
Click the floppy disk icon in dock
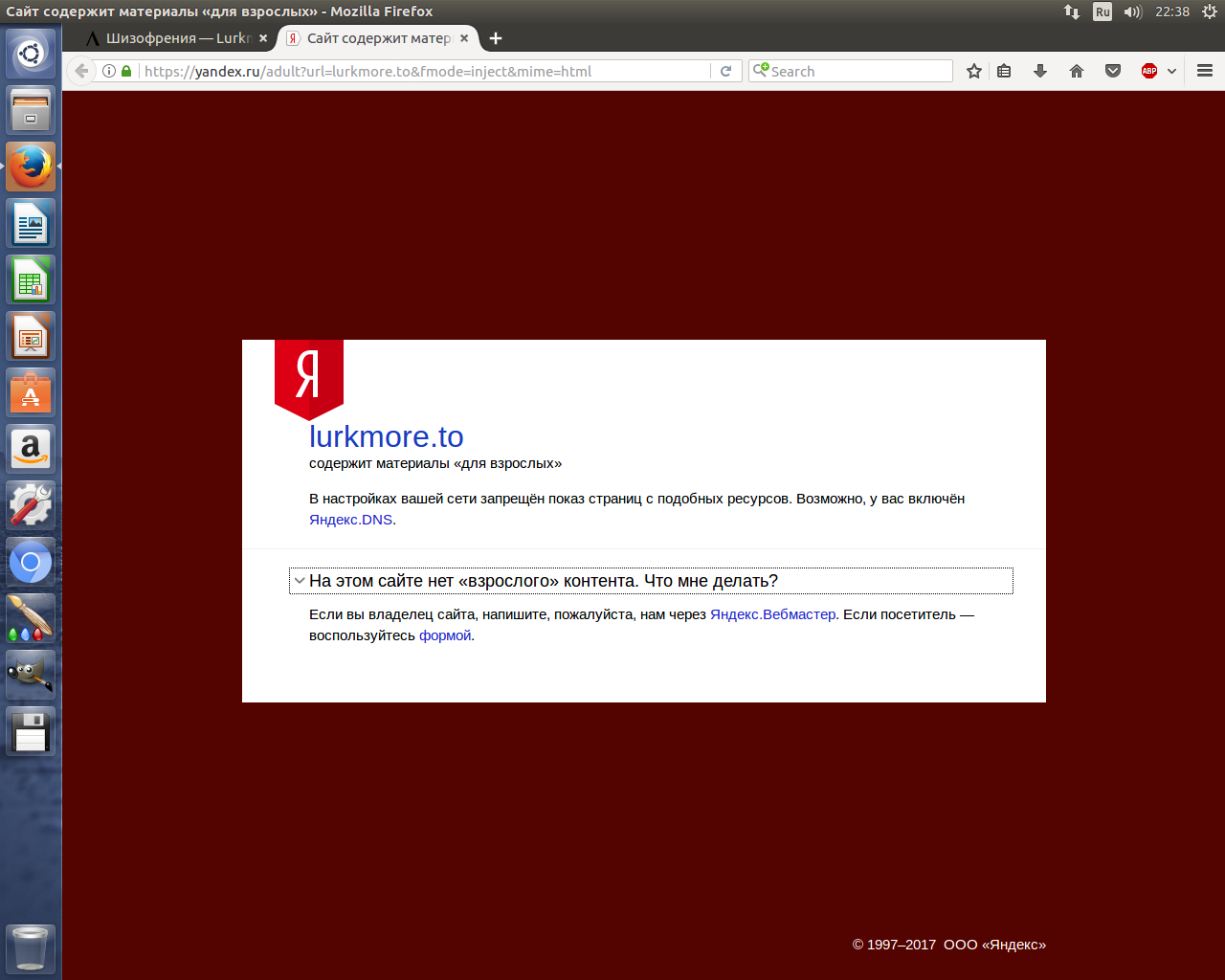click(31, 731)
